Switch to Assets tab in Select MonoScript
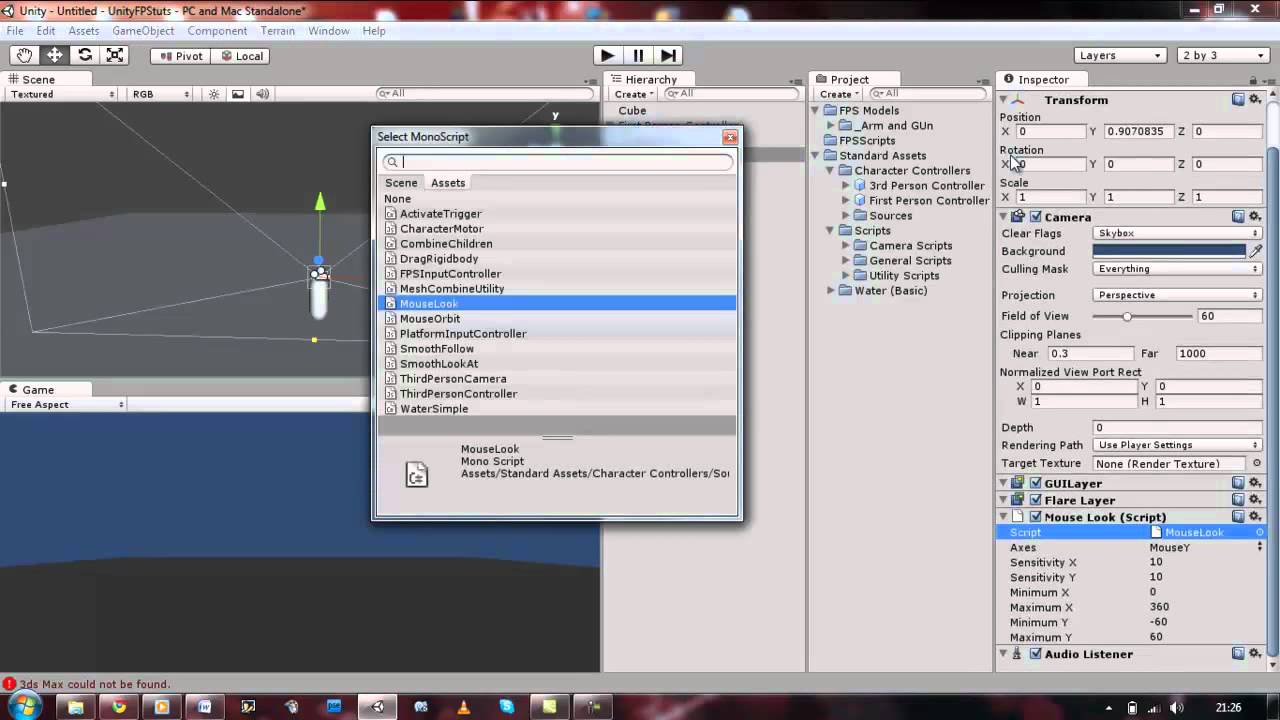Viewport: 1280px width, 720px height. click(448, 183)
